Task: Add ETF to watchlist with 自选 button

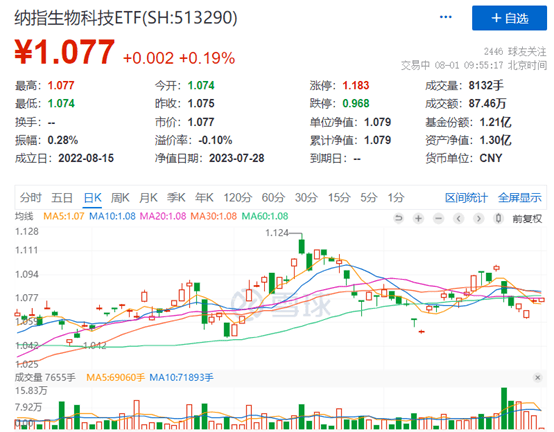Action: pos(509,18)
